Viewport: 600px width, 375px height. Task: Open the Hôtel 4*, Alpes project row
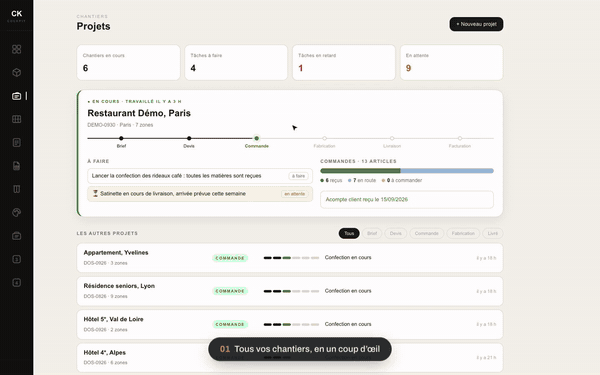click(290, 358)
